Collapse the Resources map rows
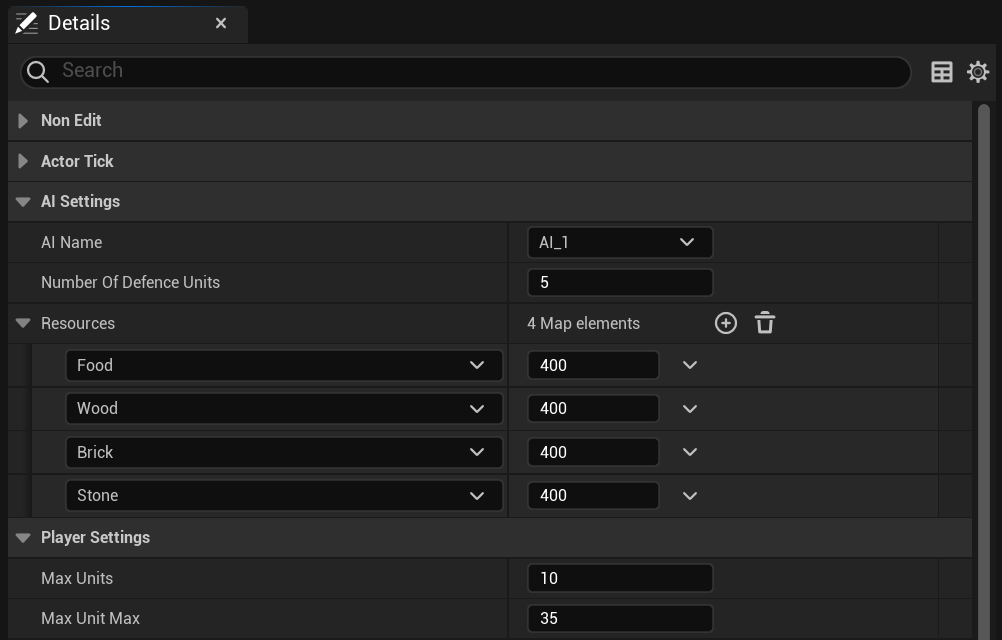The image size is (1002, 640). [x=23, y=324]
